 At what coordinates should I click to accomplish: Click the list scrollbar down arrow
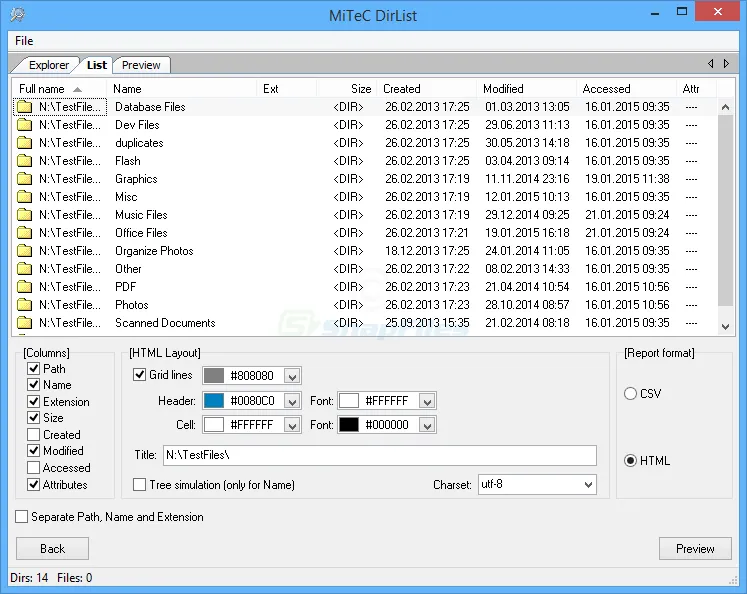pos(725,327)
